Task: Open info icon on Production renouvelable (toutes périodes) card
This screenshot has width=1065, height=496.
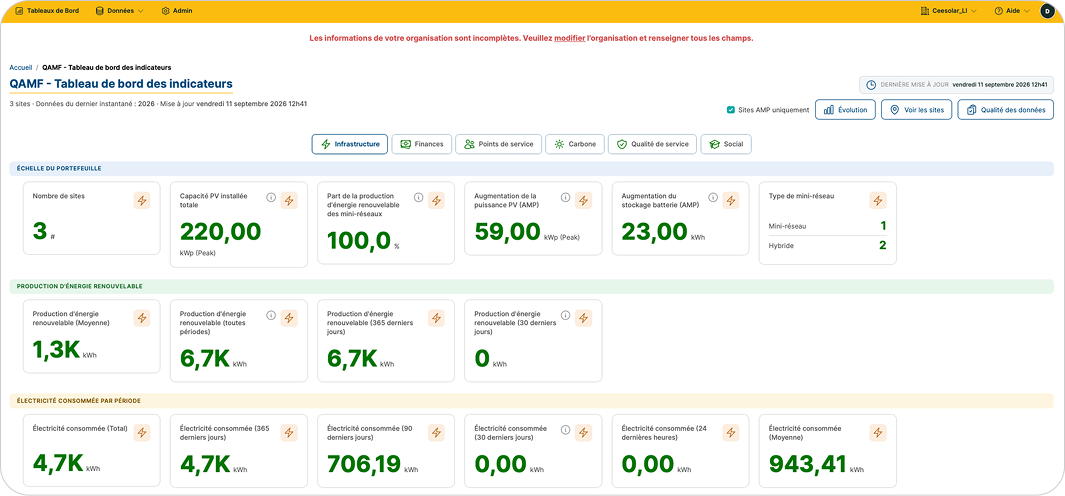Action: 271,315
